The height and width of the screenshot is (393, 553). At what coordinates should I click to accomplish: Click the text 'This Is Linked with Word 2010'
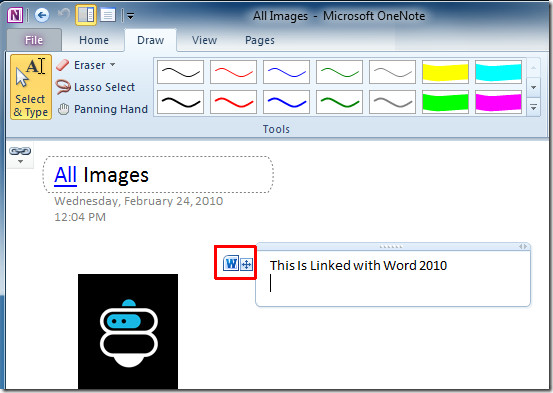pos(358,265)
